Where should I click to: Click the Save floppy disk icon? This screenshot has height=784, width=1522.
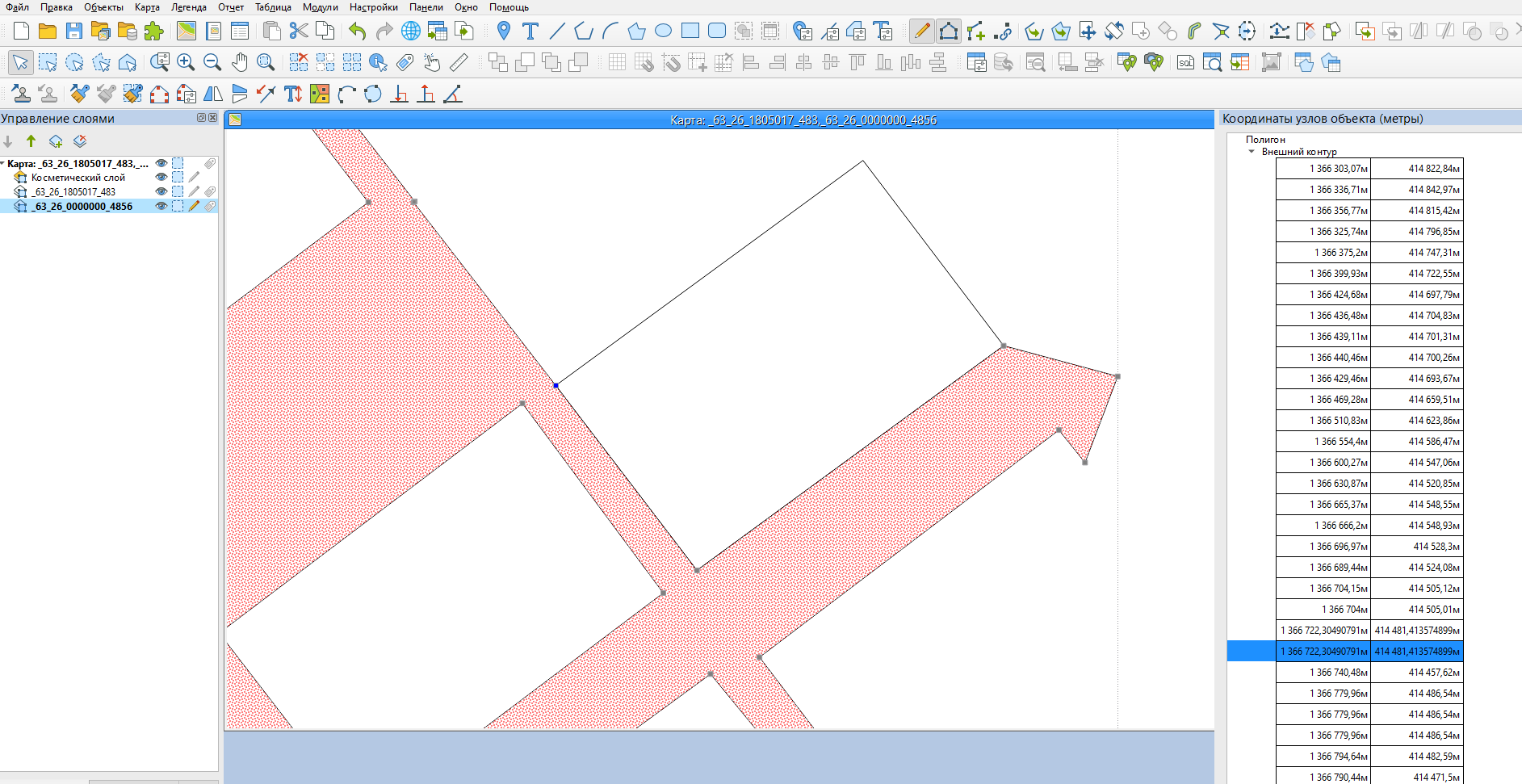pyautogui.click(x=74, y=31)
